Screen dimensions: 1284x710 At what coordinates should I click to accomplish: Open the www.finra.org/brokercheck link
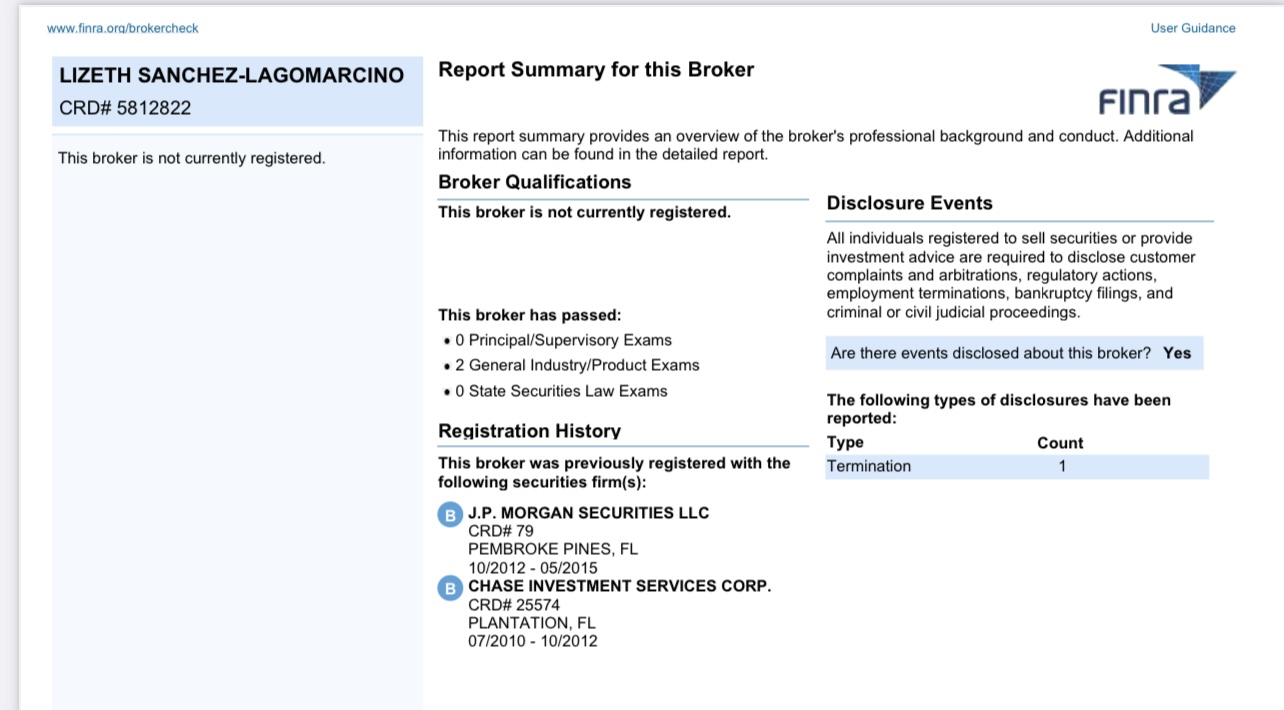click(x=123, y=28)
